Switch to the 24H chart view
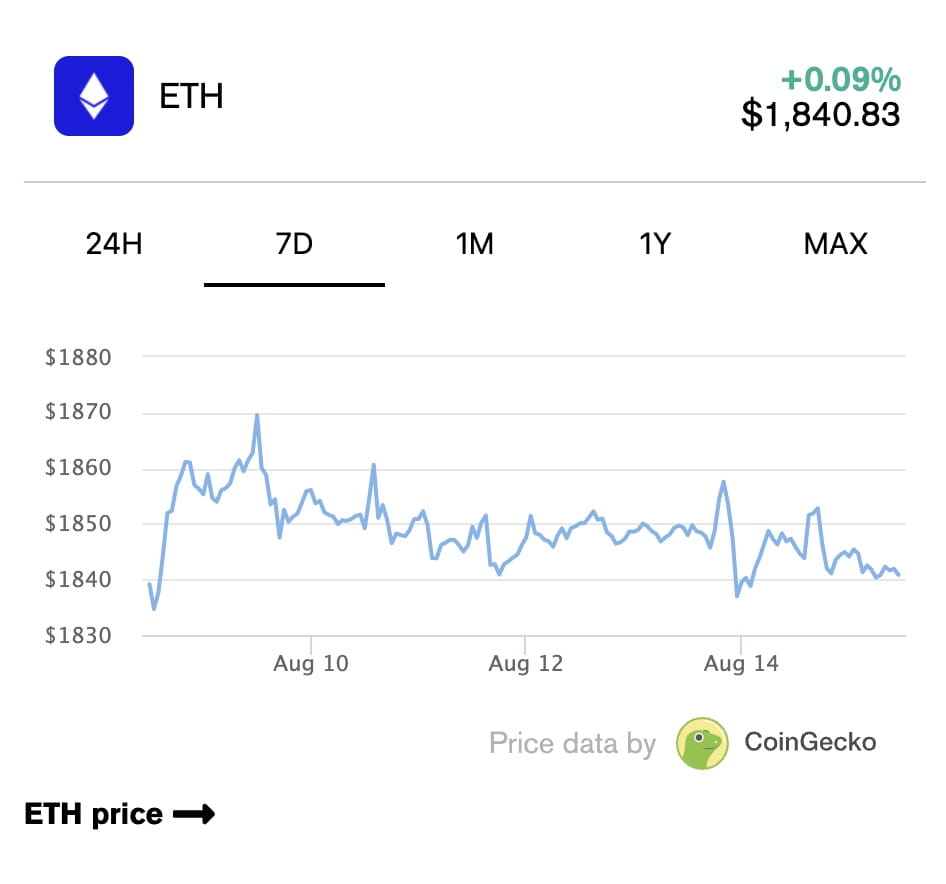The height and width of the screenshot is (884, 946). point(113,243)
